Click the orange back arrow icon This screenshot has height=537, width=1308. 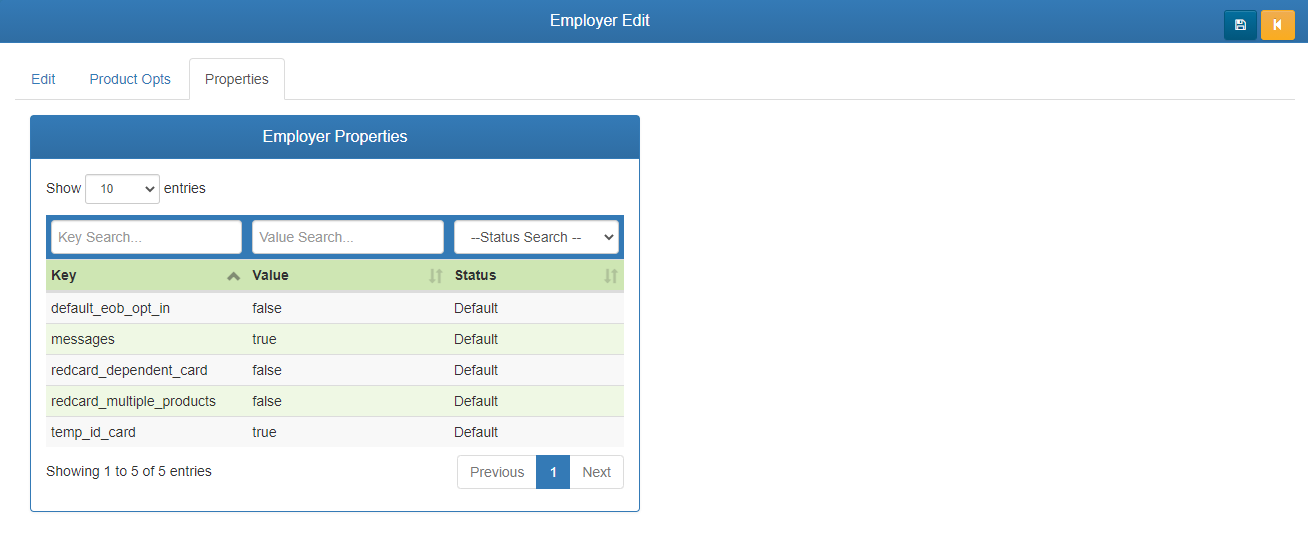point(1277,25)
